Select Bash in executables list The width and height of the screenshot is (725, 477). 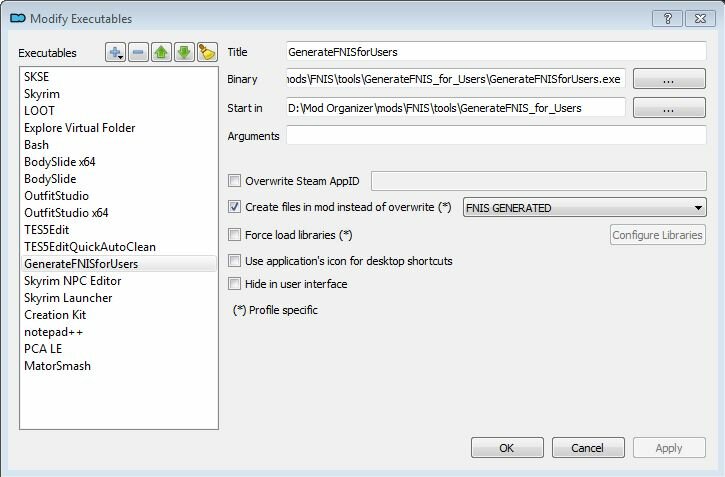pos(118,145)
